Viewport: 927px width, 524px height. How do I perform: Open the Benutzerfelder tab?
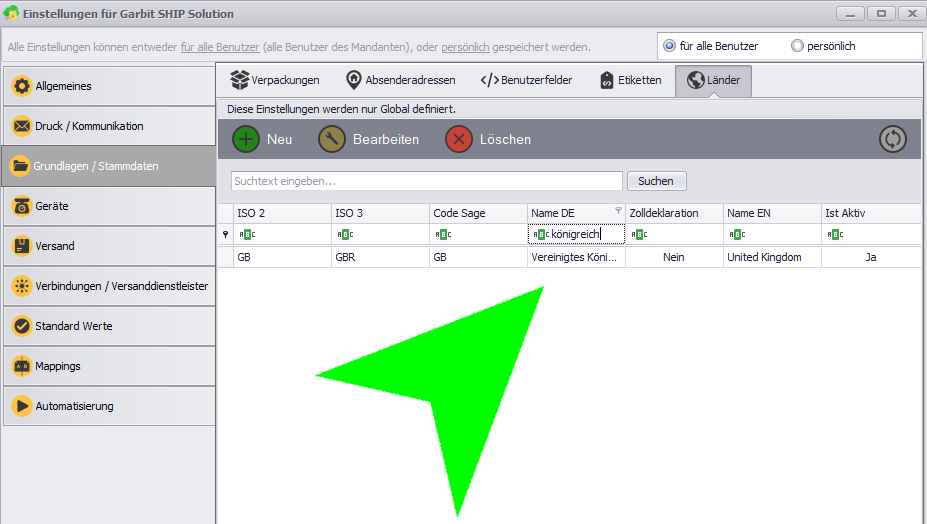coord(527,80)
